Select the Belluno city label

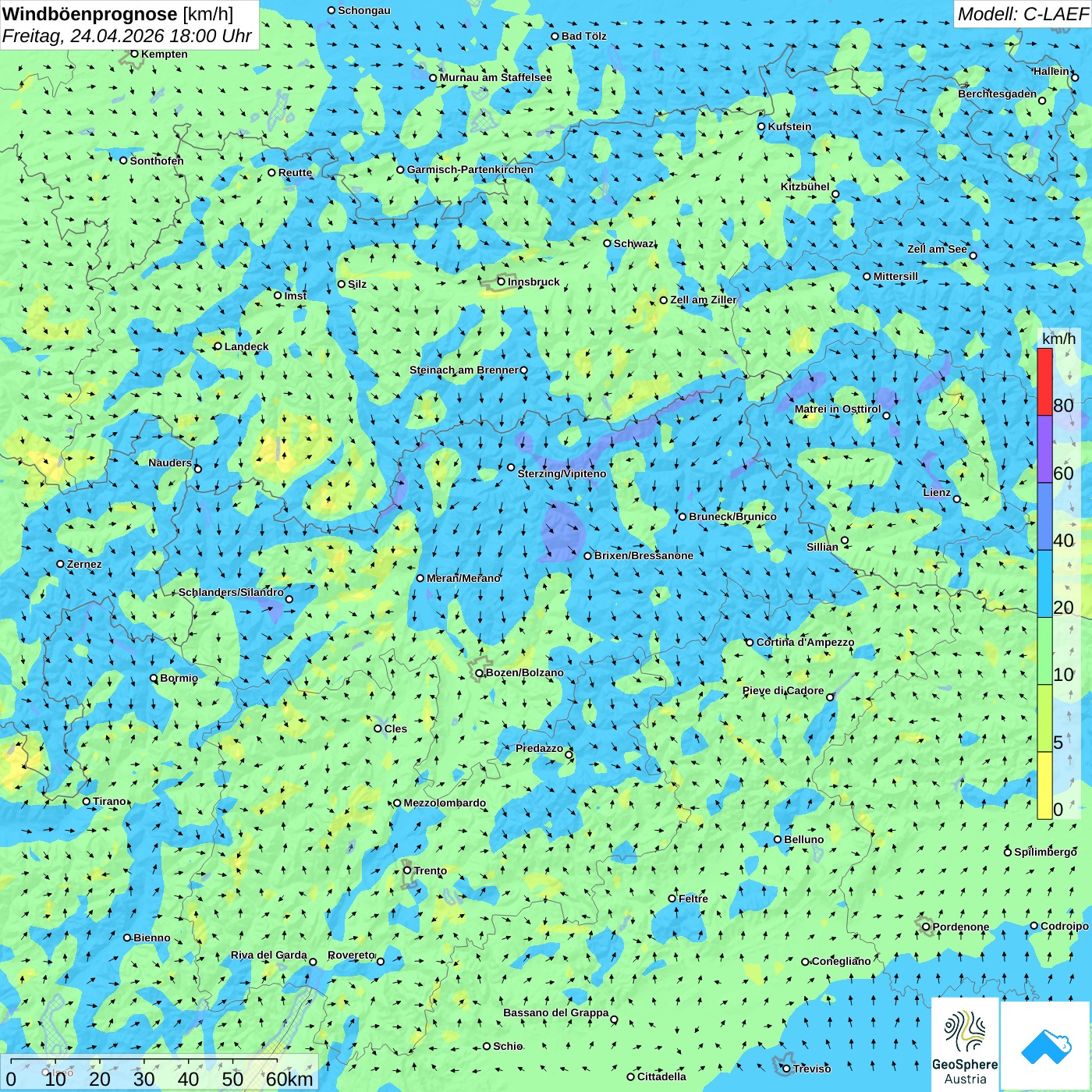(x=803, y=839)
